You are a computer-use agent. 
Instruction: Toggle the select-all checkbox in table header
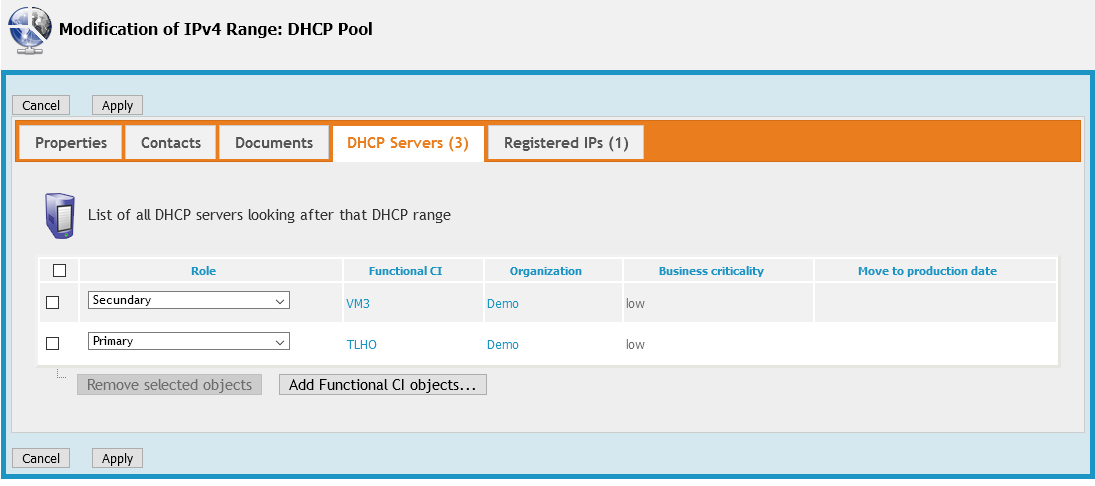pyautogui.click(x=59, y=270)
